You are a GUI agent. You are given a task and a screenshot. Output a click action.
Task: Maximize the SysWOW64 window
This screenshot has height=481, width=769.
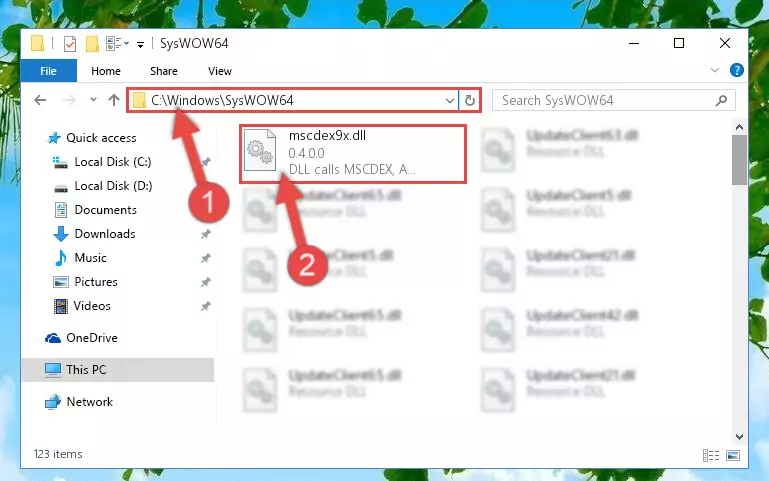[679, 44]
